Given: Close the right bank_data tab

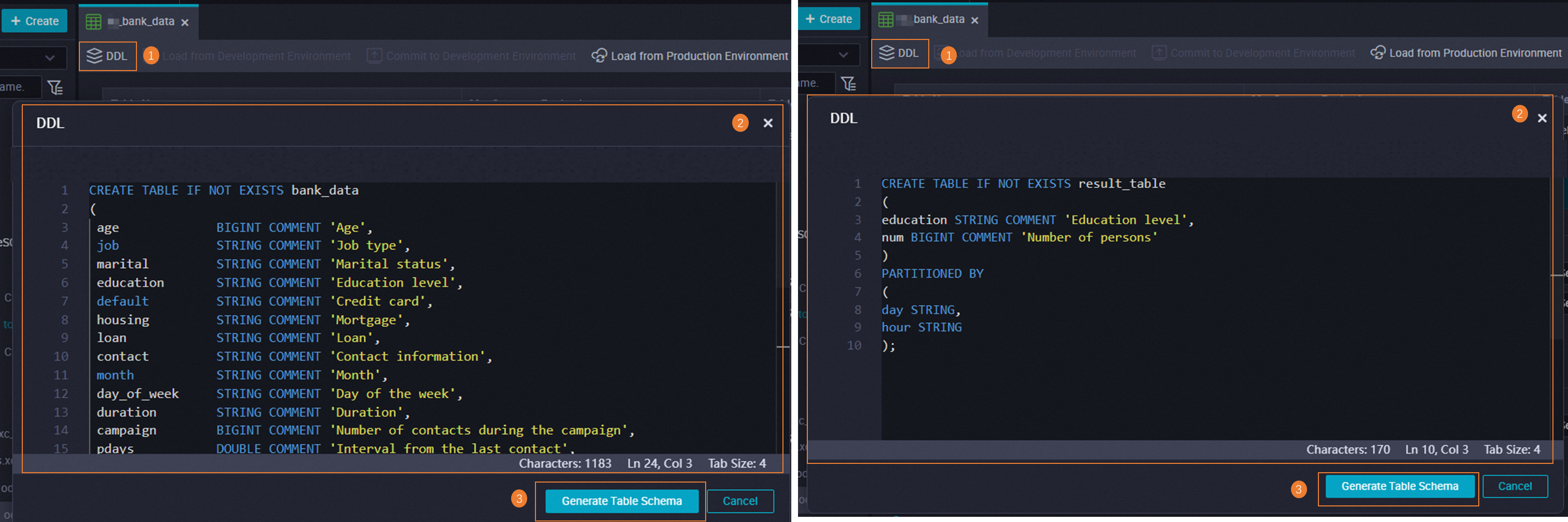Looking at the screenshot, I should 974,20.
